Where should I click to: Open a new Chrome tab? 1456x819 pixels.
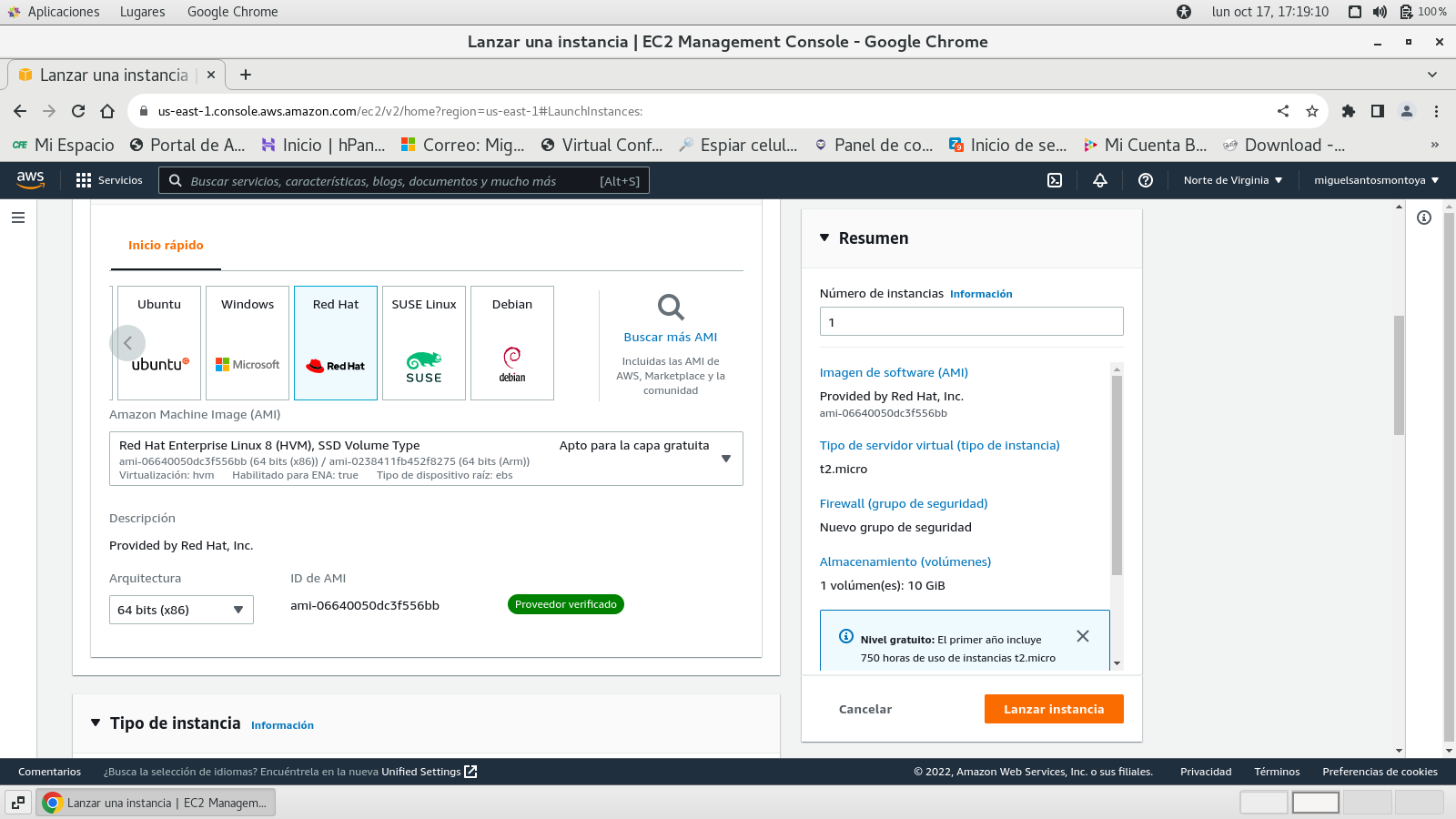tap(246, 75)
